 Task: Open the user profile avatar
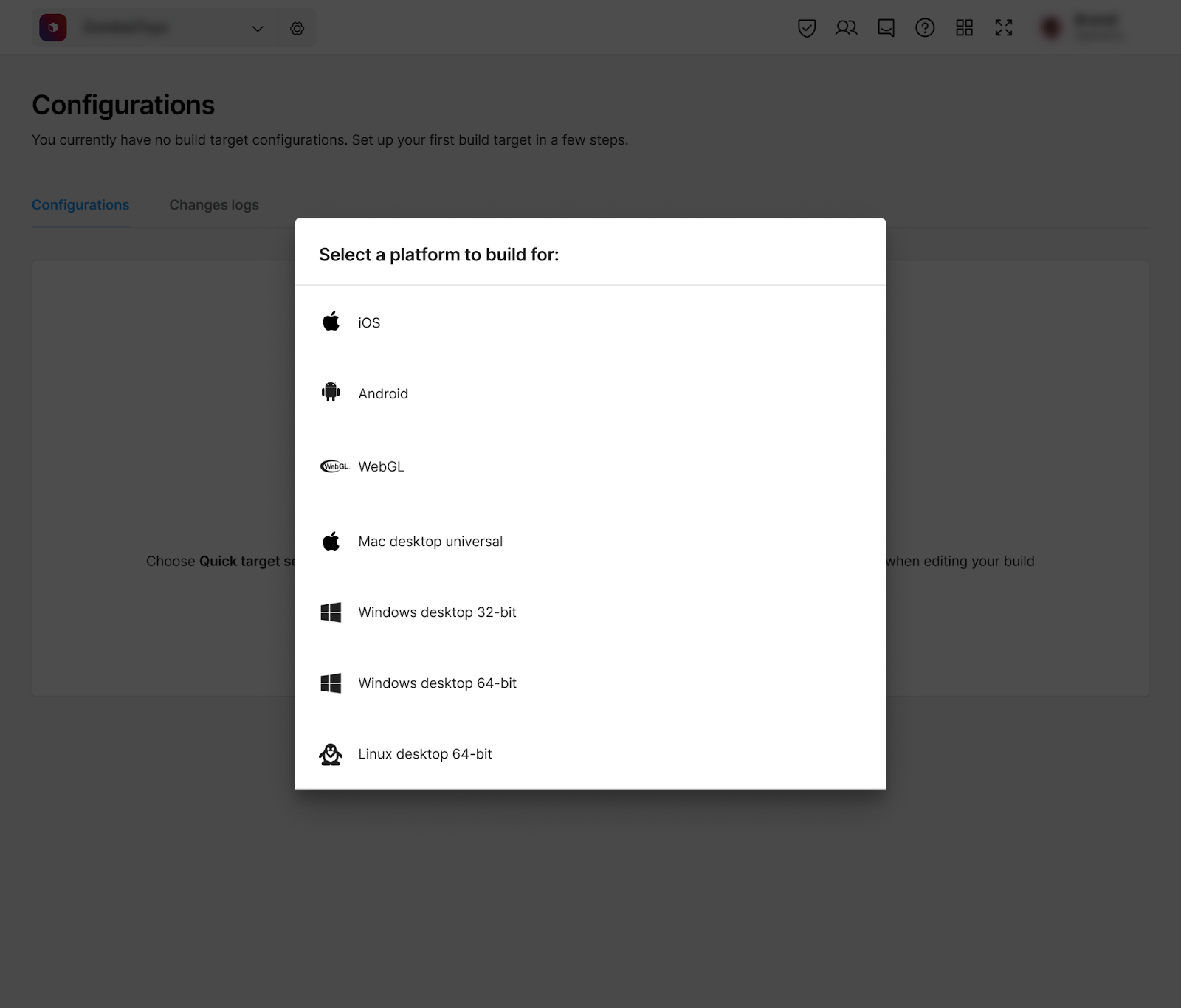[1051, 28]
